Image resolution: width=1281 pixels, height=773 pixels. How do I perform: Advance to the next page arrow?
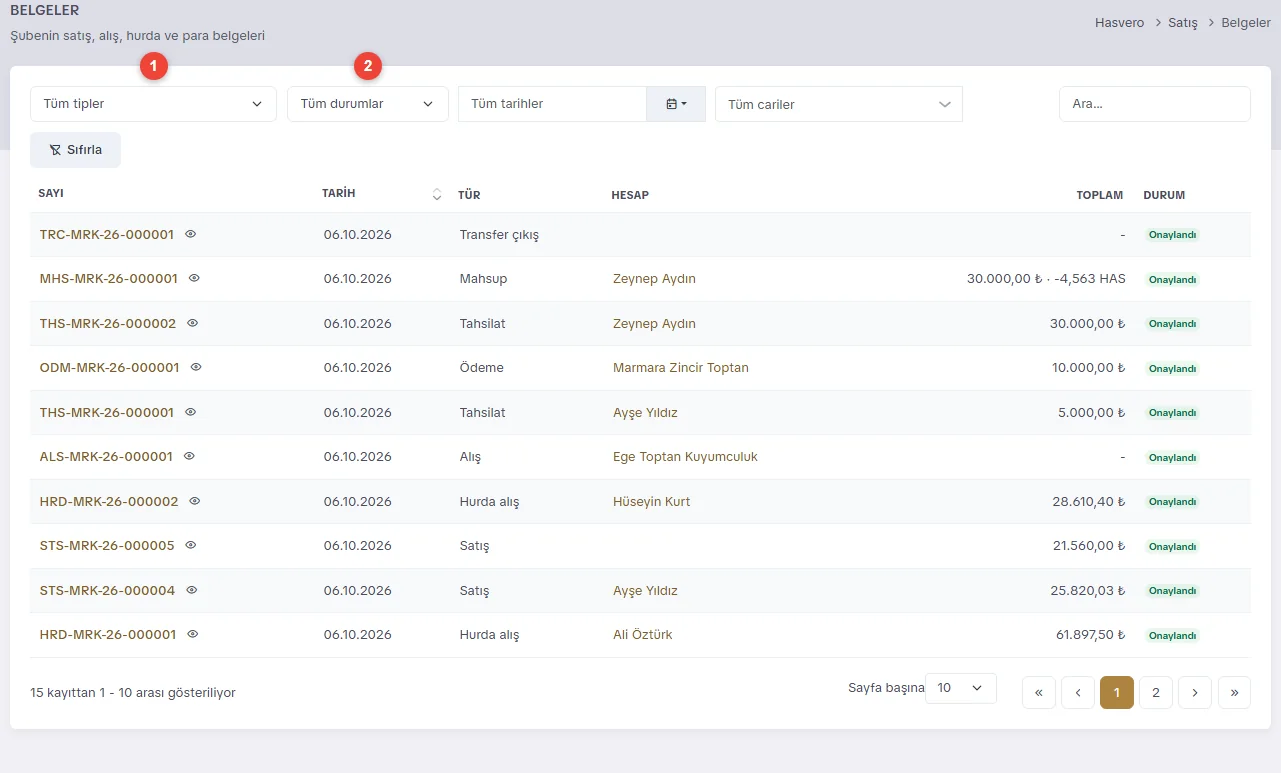(x=1195, y=692)
